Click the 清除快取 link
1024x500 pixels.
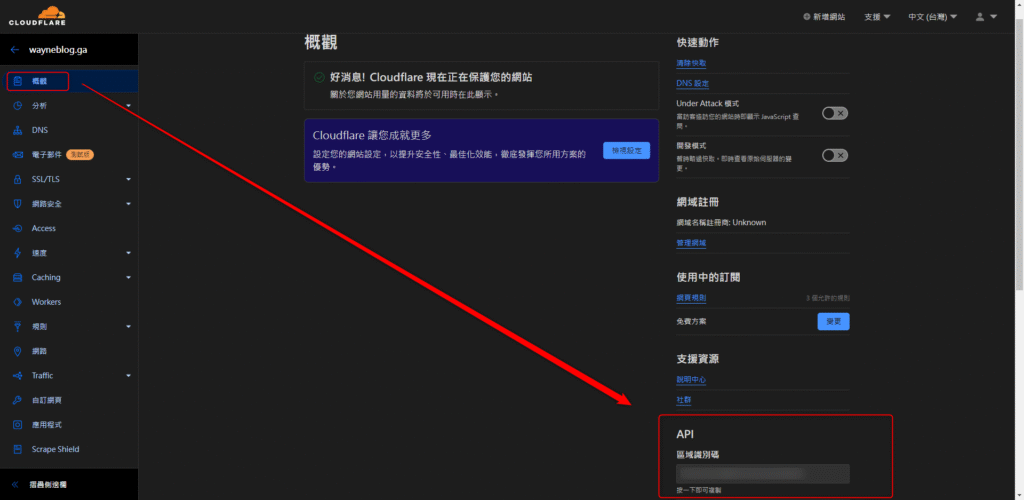[692, 63]
